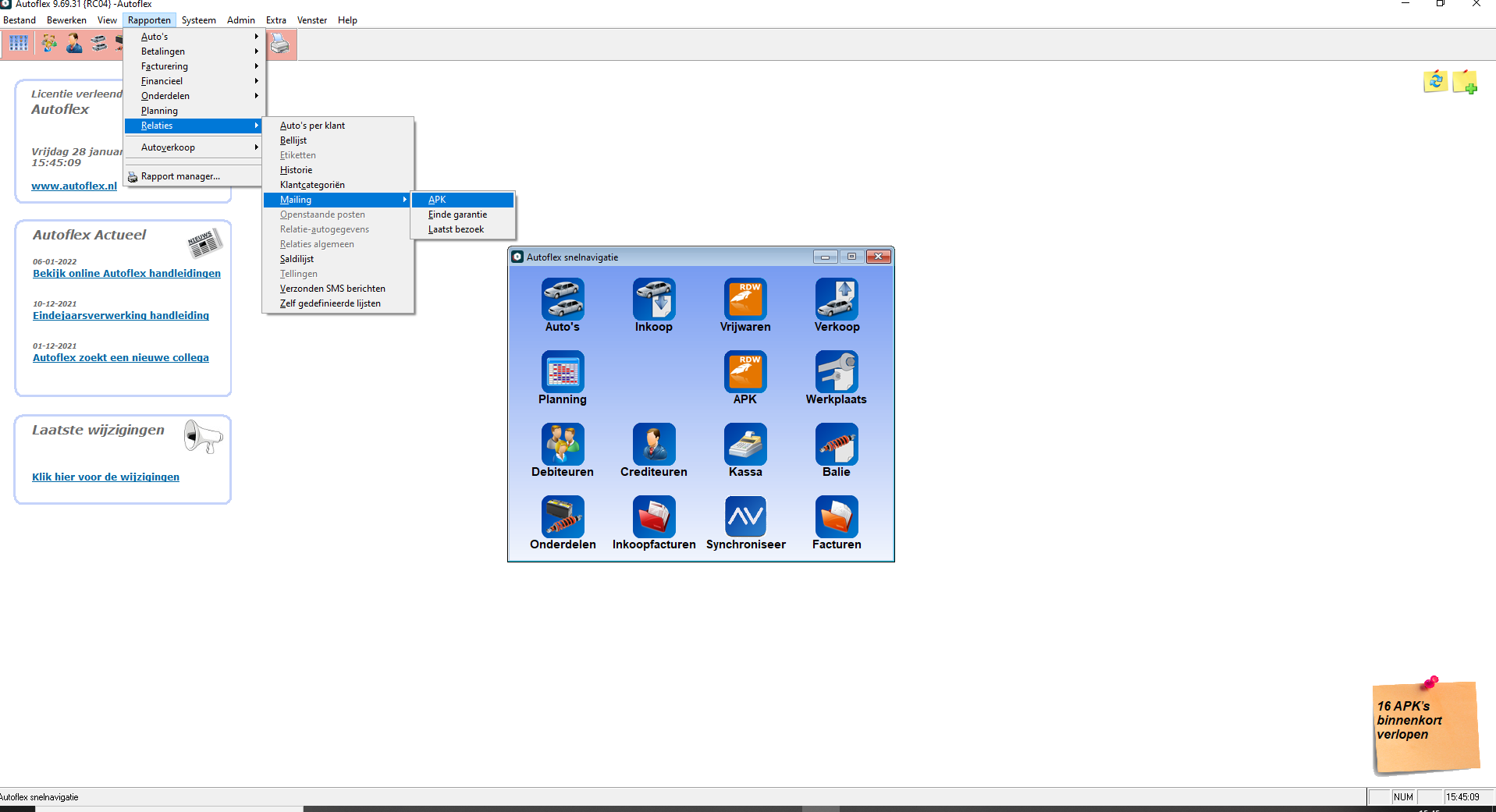Expand the Betalingen submenu
Image resolution: width=1496 pixels, height=812 pixels.
194,51
